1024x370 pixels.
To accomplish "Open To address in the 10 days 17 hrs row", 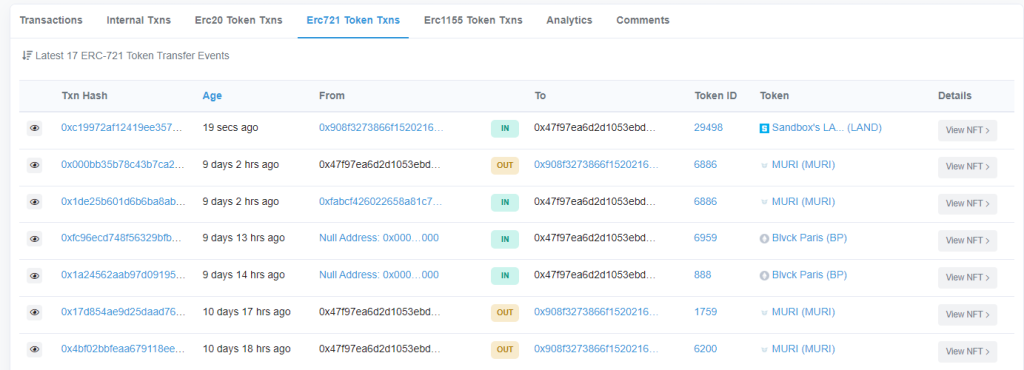I will tap(596, 312).
